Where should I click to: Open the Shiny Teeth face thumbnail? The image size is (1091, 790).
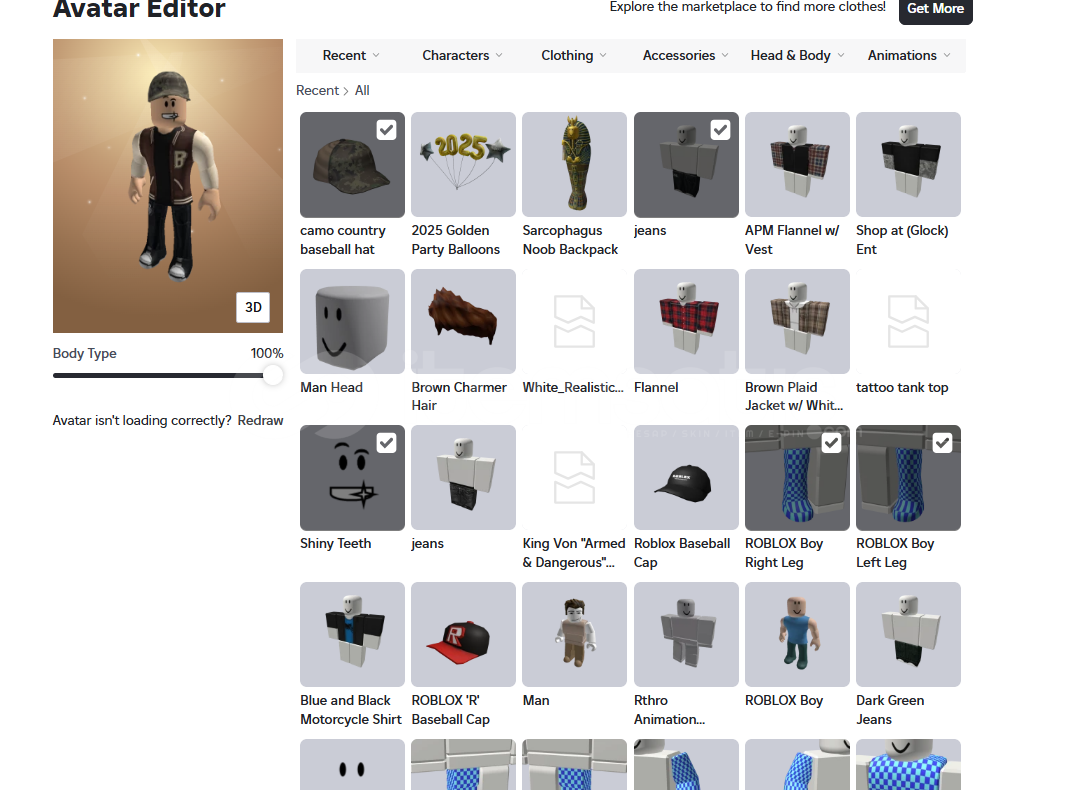(x=352, y=477)
